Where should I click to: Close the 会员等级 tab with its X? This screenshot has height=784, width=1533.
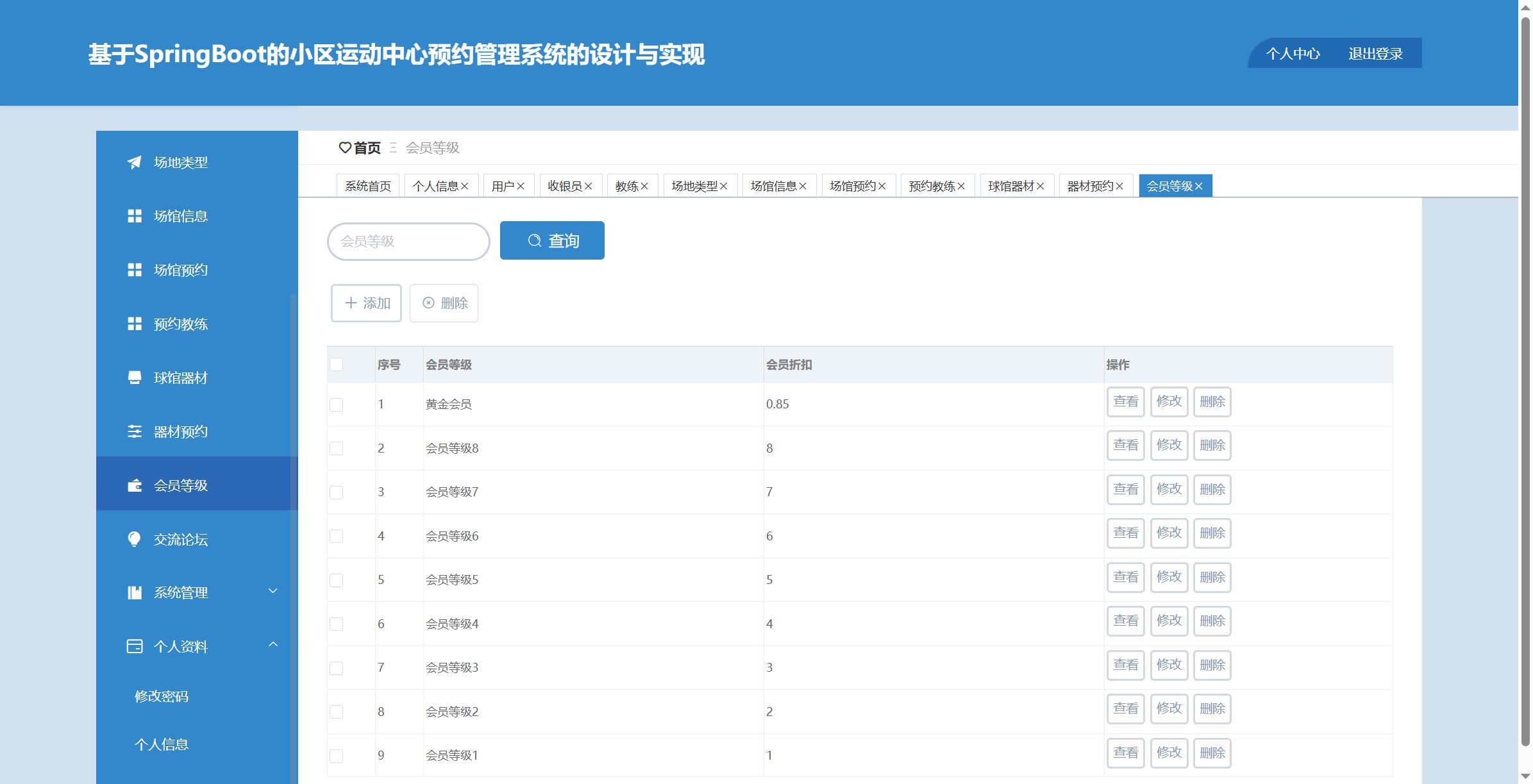1198,186
